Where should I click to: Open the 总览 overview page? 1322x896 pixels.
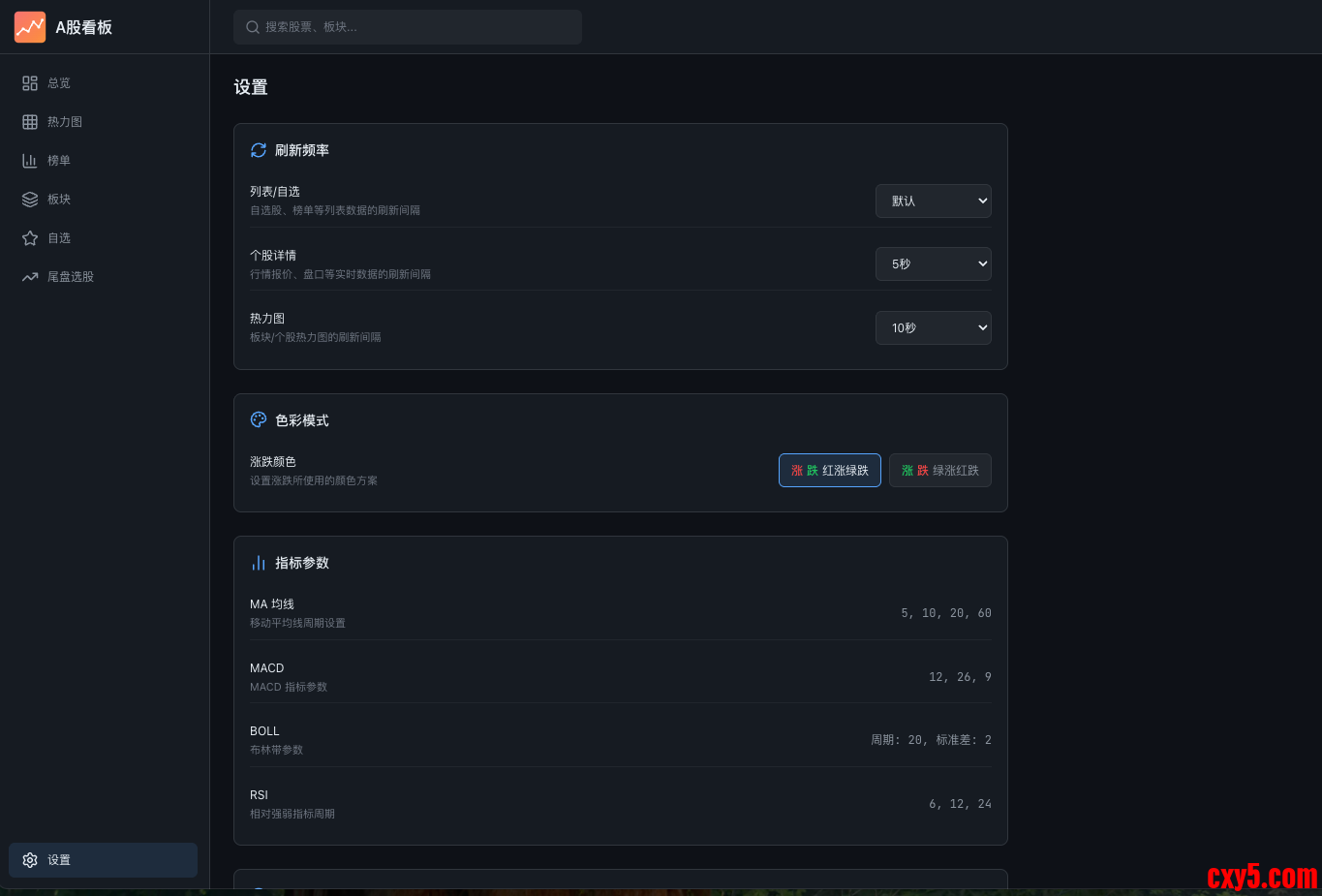[x=59, y=83]
